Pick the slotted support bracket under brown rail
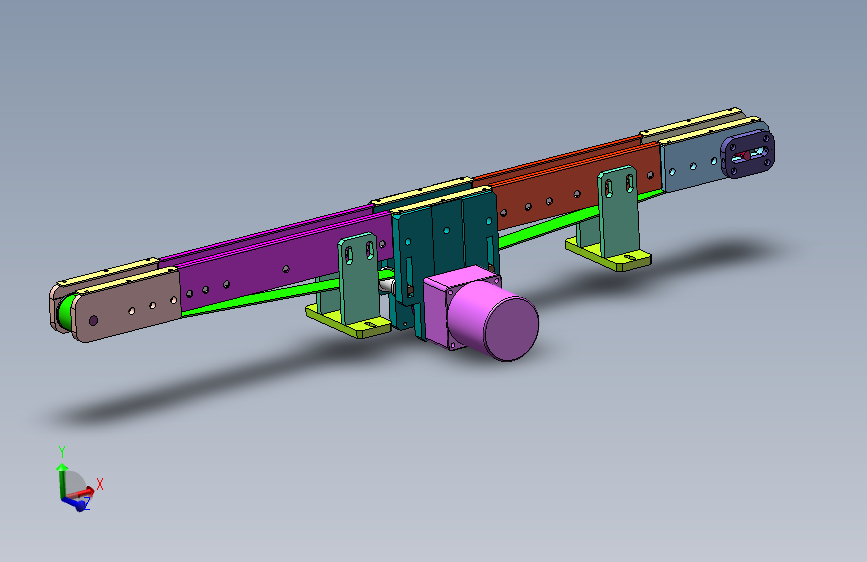867x562 pixels. pyautogui.click(x=618, y=211)
